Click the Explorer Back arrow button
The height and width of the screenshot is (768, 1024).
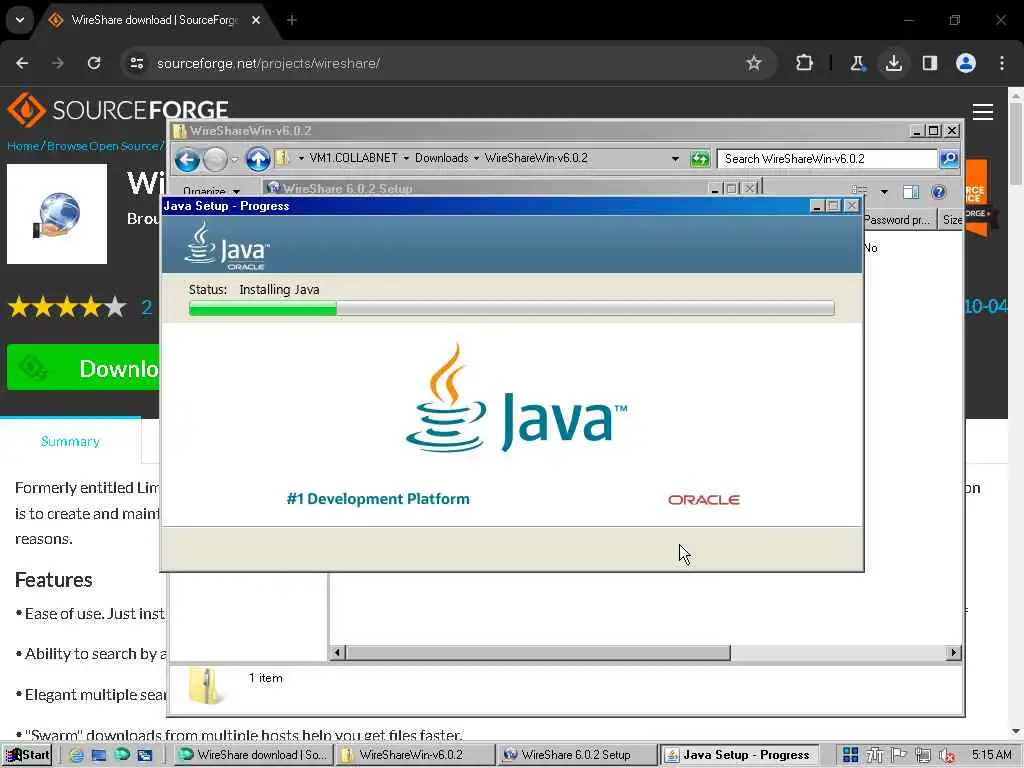(x=187, y=159)
